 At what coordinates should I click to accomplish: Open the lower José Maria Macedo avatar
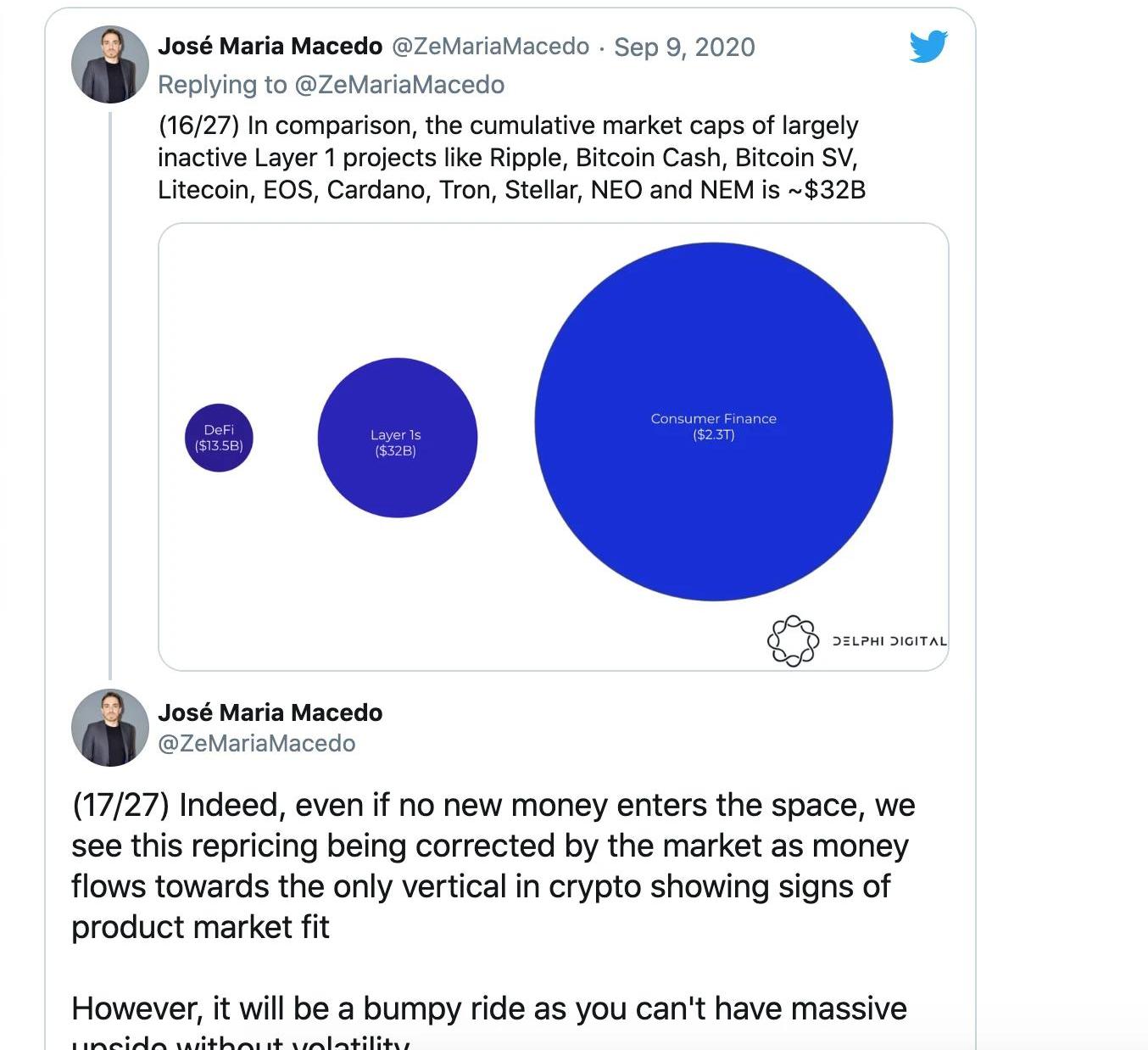tap(110, 728)
